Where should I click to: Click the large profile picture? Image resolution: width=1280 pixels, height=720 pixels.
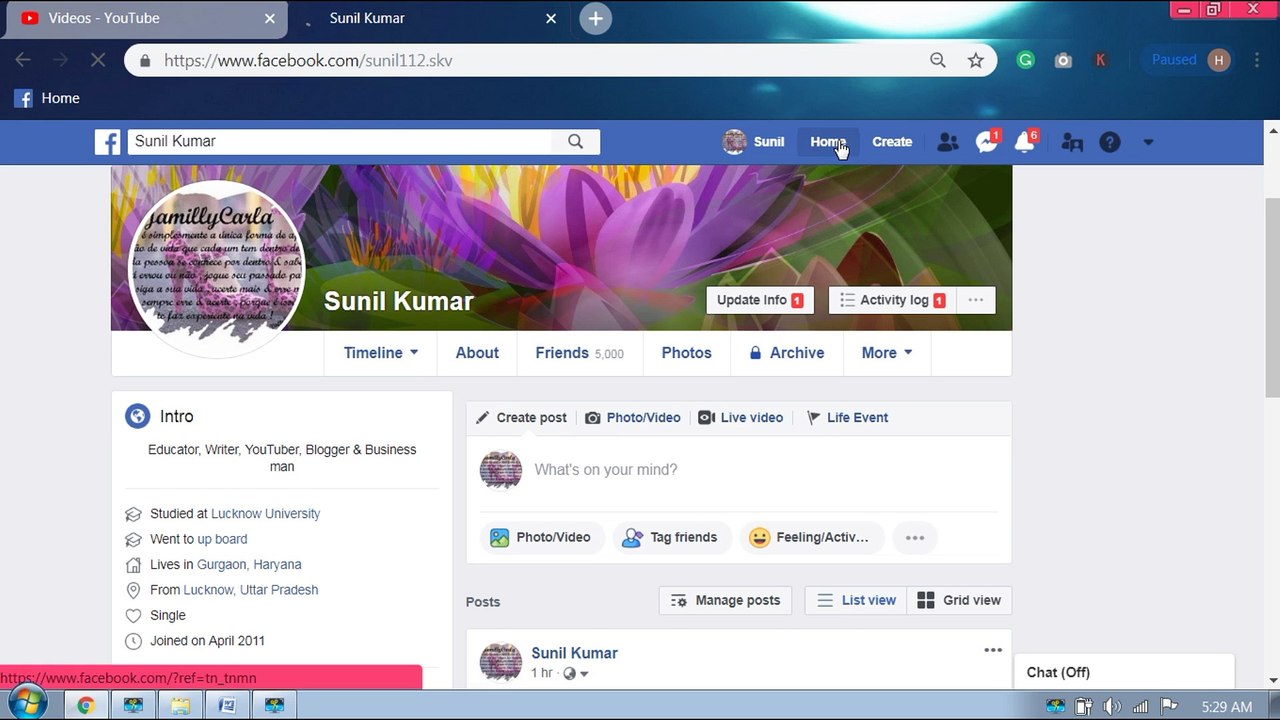pos(216,266)
